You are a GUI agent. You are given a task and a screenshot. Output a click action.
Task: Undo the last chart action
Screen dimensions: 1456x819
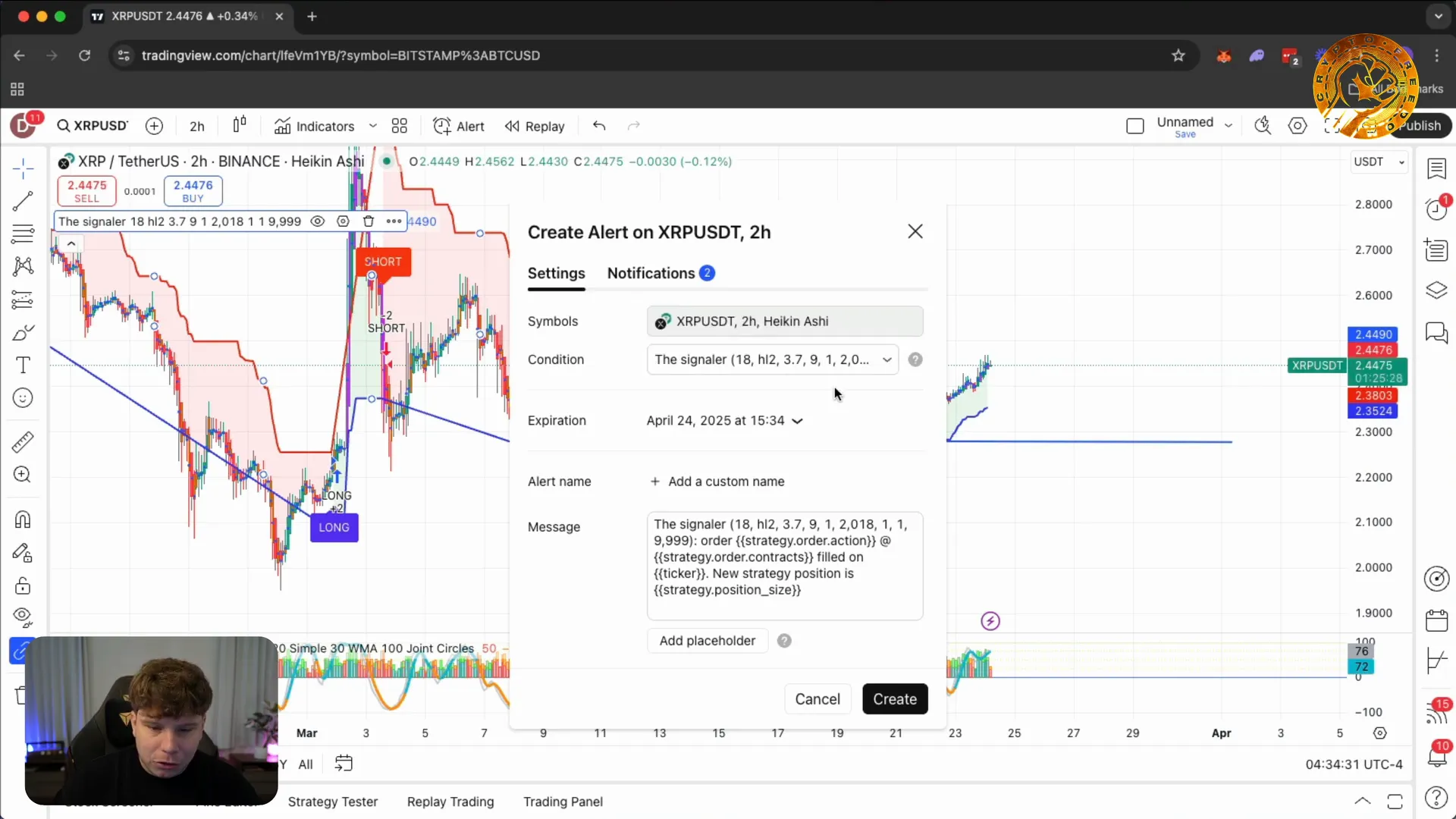[x=599, y=126]
